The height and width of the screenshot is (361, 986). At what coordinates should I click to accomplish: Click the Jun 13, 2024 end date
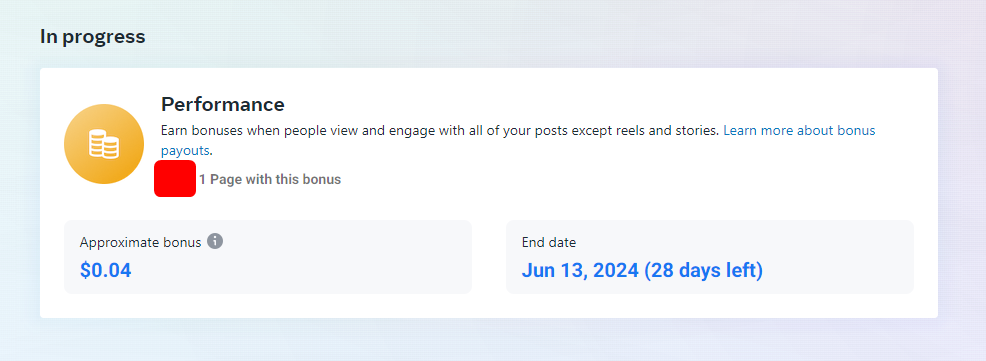pos(580,270)
